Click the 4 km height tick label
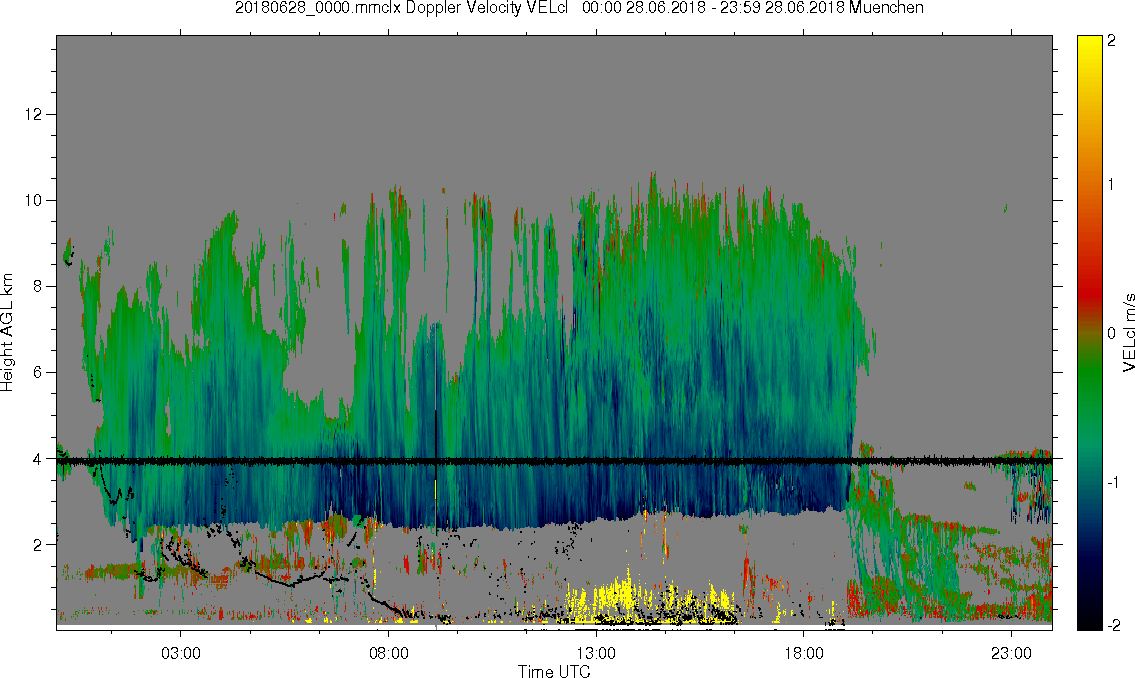1135x678 pixels. click(38, 459)
